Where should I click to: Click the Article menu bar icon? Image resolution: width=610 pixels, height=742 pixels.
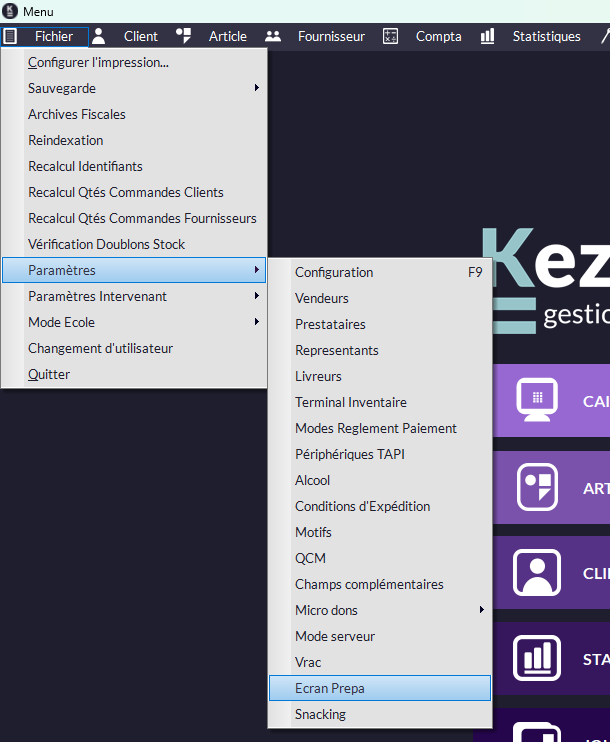[183, 36]
